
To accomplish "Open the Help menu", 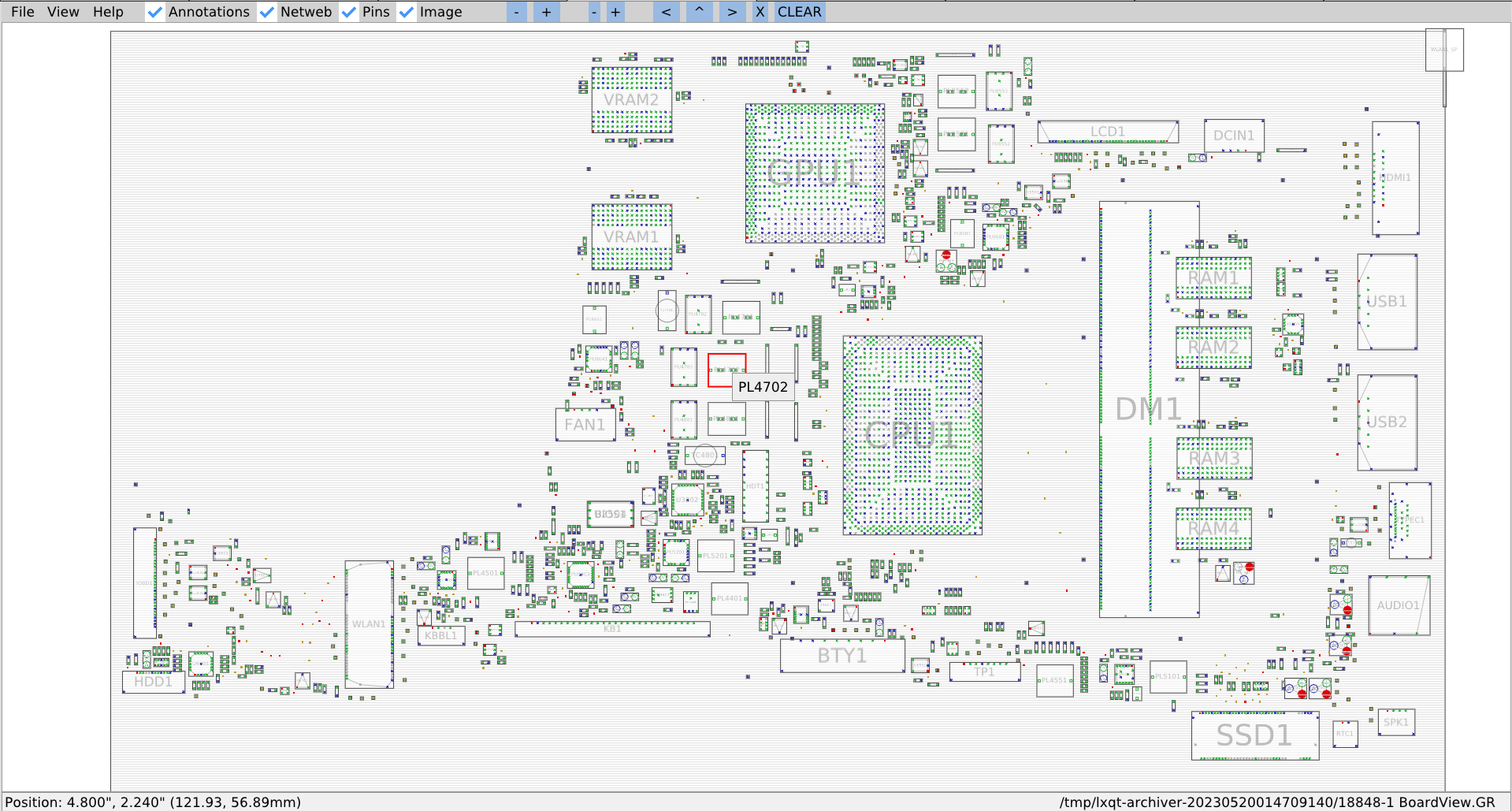I will click(108, 12).
